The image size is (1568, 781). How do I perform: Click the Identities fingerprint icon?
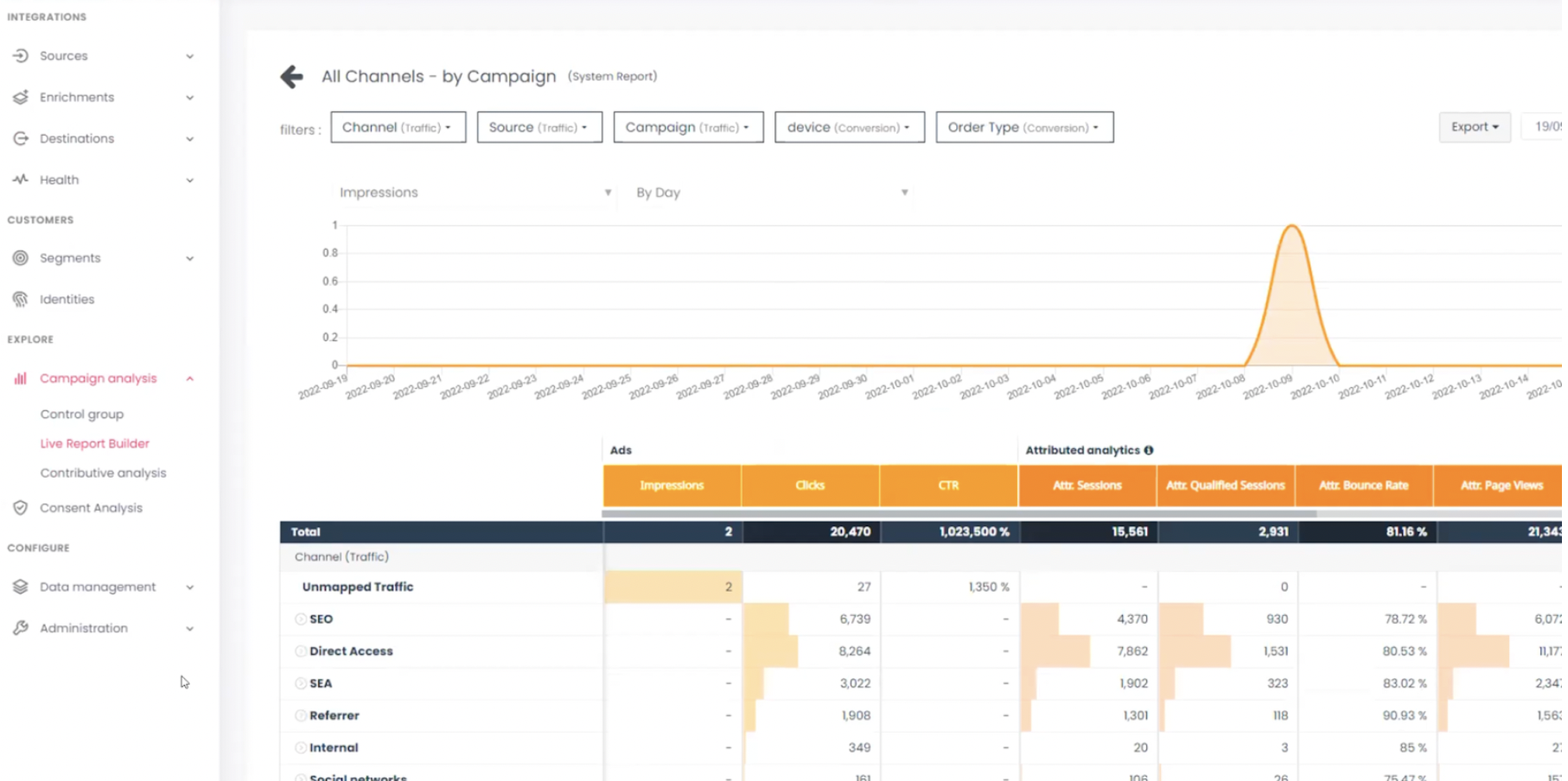point(21,300)
